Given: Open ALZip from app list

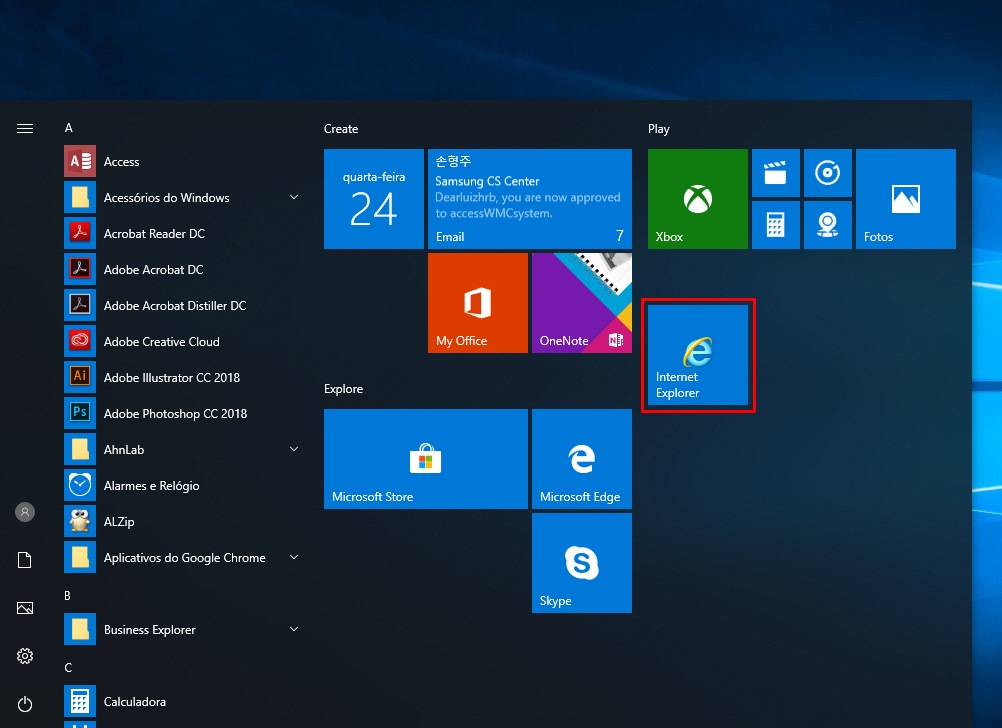Looking at the screenshot, I should point(182,522).
